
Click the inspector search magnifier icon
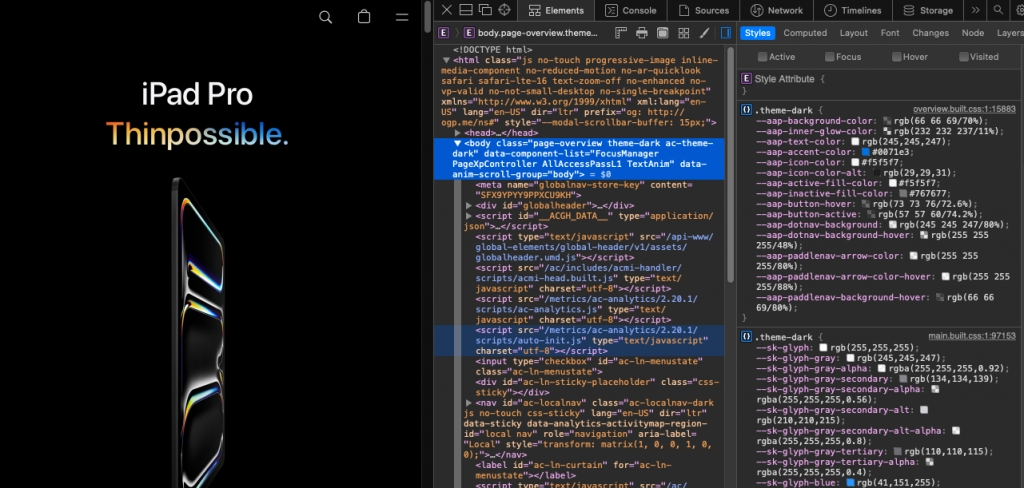[998, 10]
